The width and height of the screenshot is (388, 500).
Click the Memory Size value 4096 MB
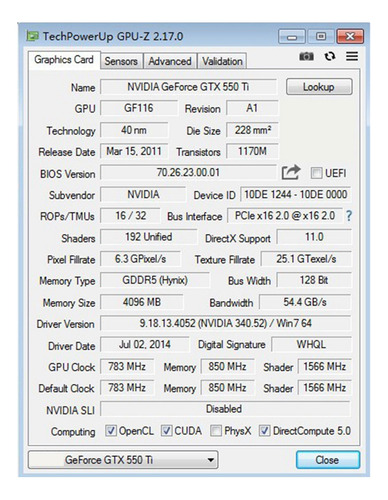click(x=142, y=302)
